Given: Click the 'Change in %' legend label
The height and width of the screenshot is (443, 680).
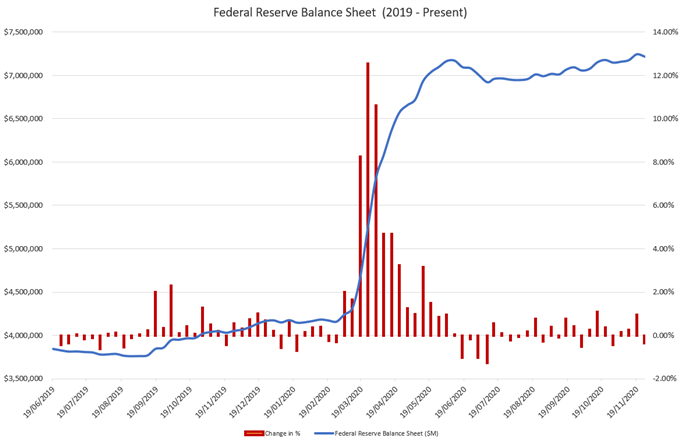Looking at the screenshot, I should point(282,433).
